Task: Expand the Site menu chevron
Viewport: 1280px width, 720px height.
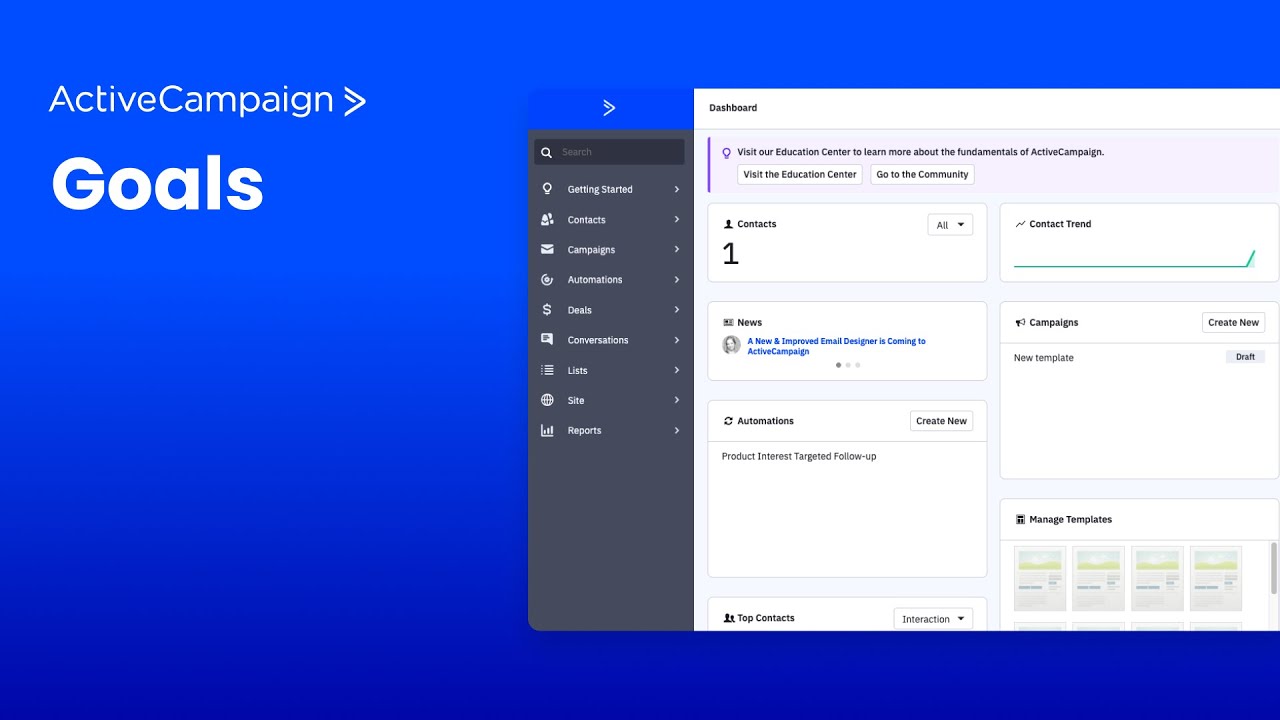Action: (677, 400)
